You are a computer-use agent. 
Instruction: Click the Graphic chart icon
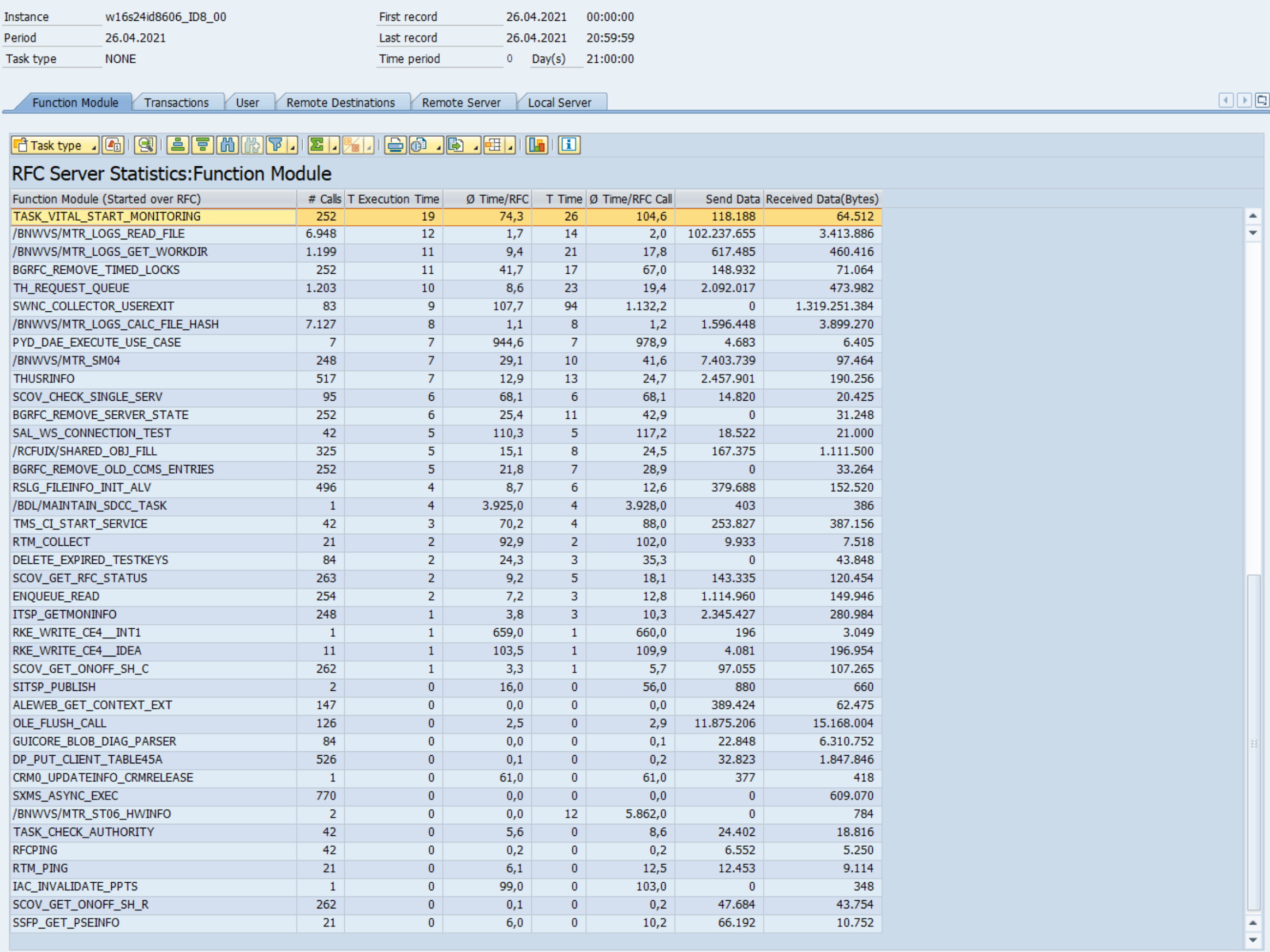point(537,145)
